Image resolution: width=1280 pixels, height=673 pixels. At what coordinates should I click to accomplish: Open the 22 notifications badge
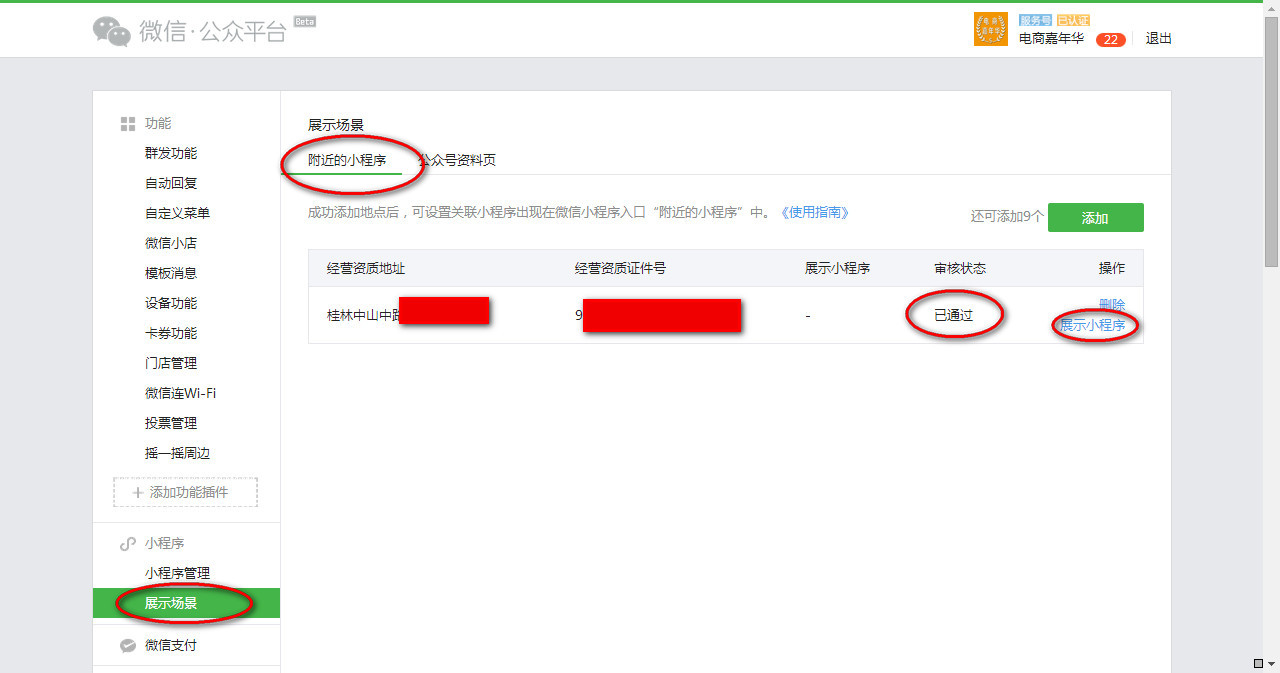click(x=1110, y=40)
